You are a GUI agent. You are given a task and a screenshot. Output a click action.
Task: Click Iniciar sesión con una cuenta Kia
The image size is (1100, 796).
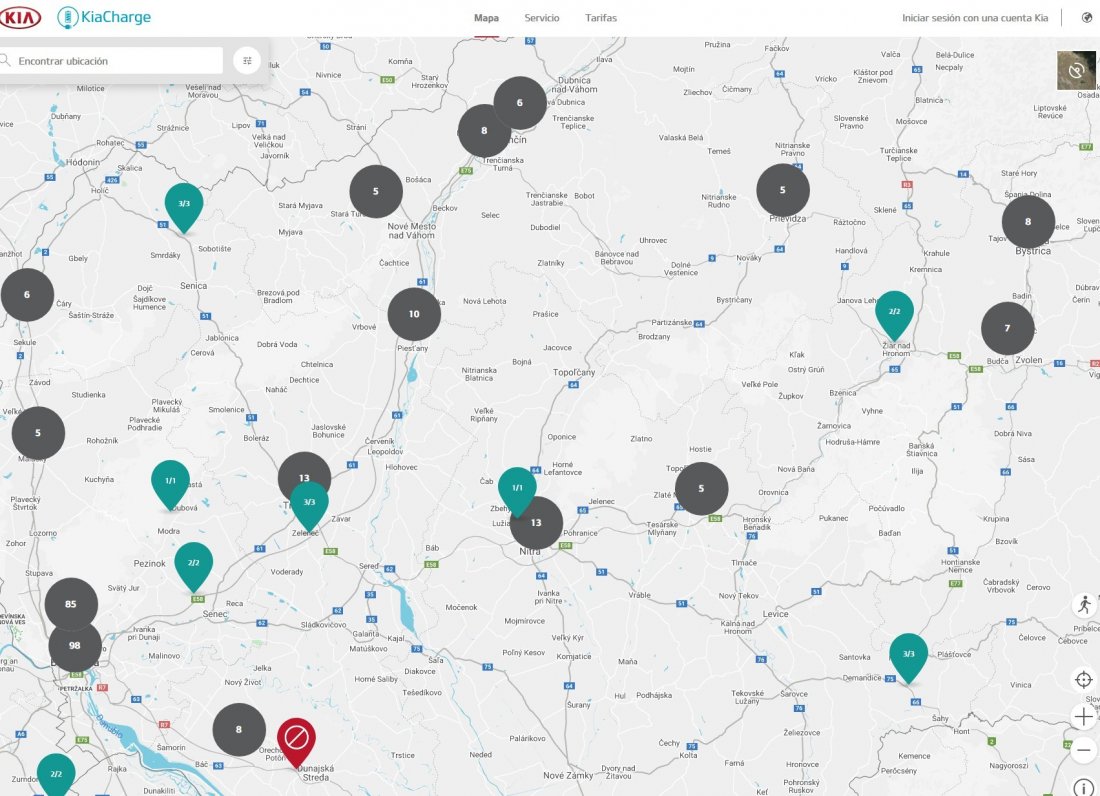975,18
